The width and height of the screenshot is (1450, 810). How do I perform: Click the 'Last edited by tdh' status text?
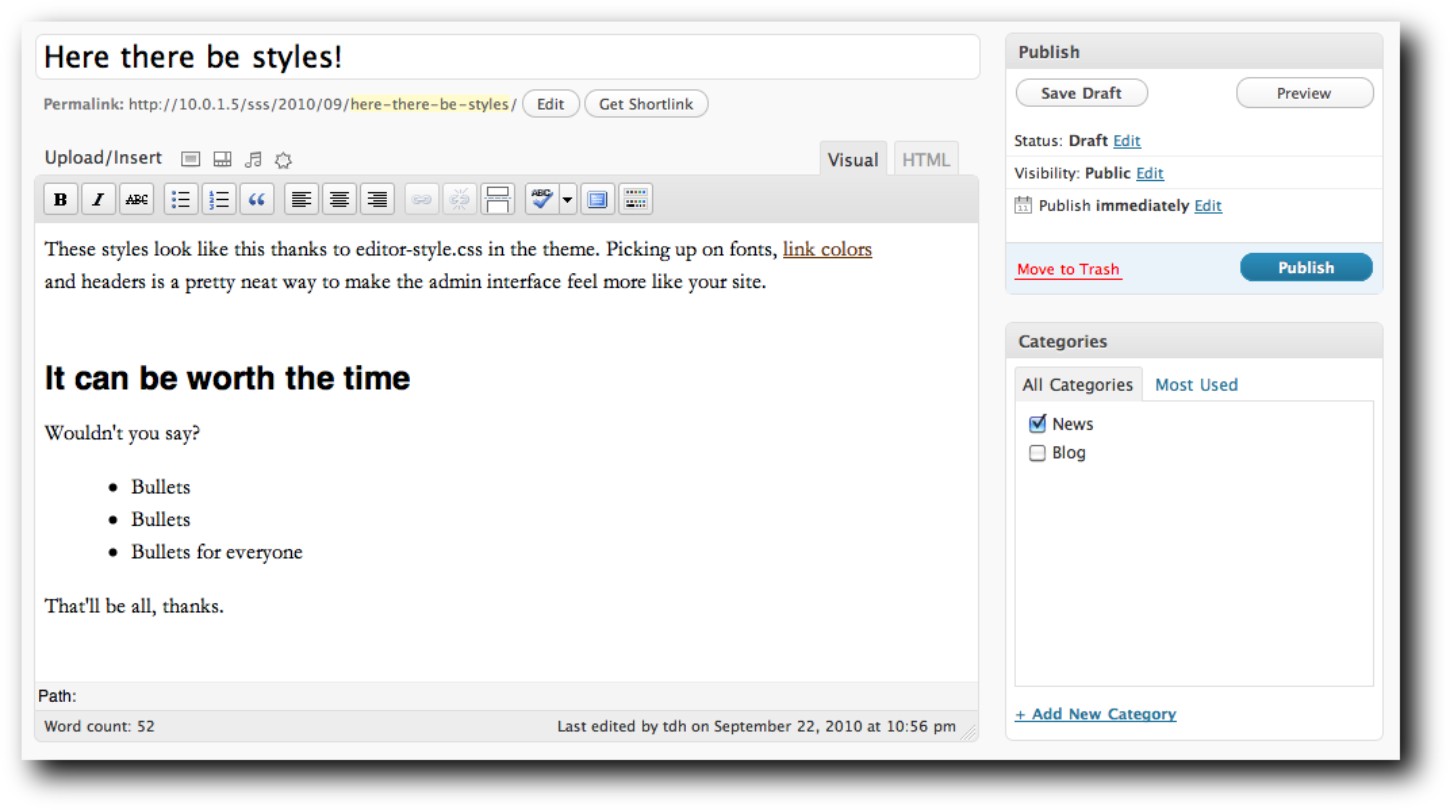[x=756, y=726]
